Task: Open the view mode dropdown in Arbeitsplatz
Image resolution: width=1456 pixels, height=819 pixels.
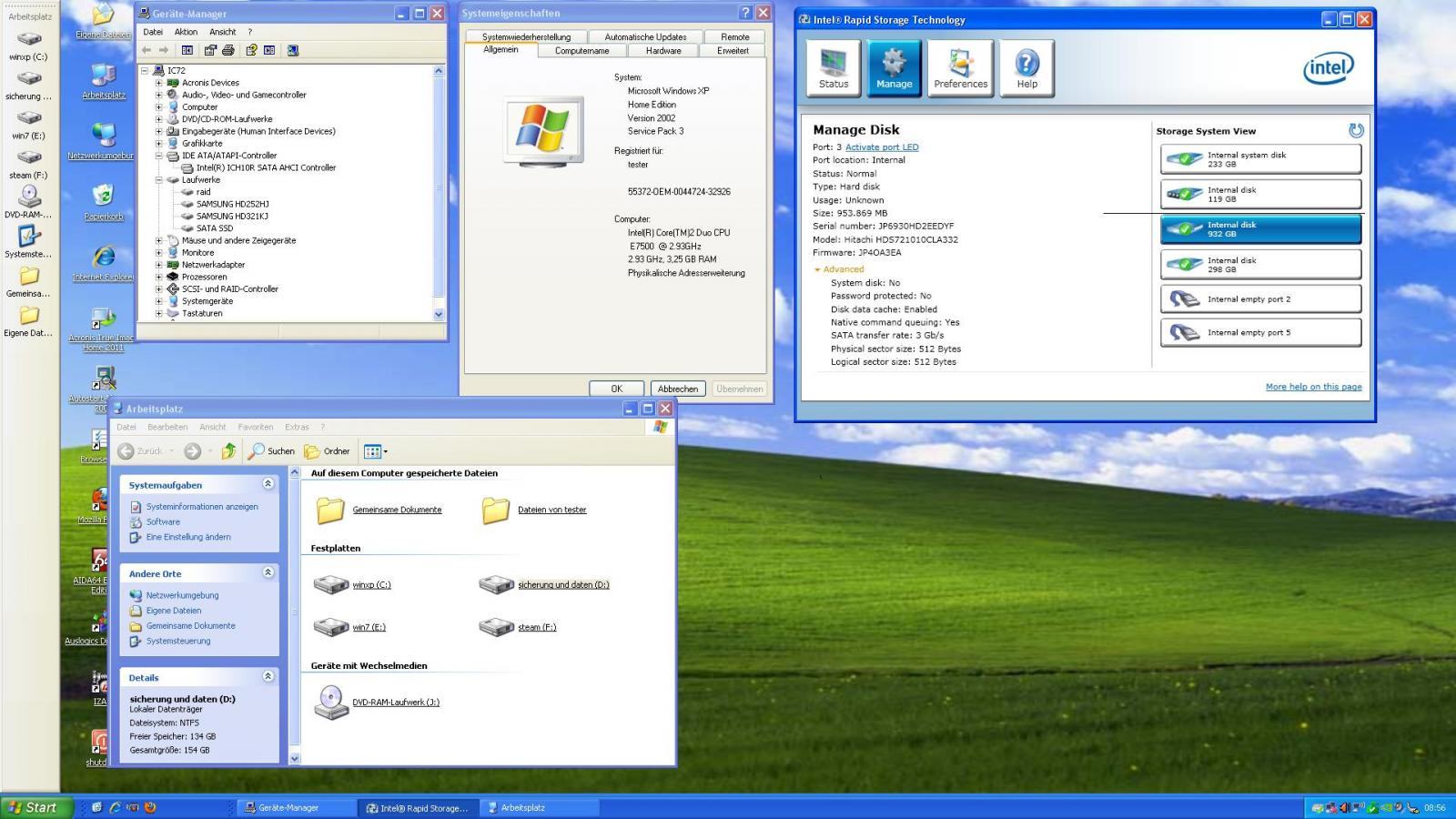Action: click(x=376, y=450)
